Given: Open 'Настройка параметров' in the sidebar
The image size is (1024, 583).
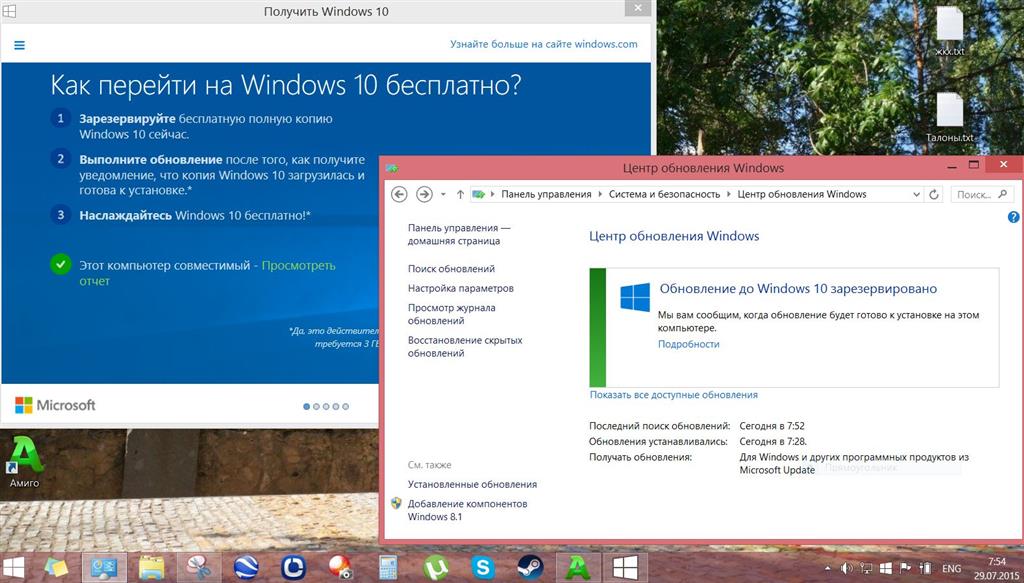Looking at the screenshot, I should point(460,288).
